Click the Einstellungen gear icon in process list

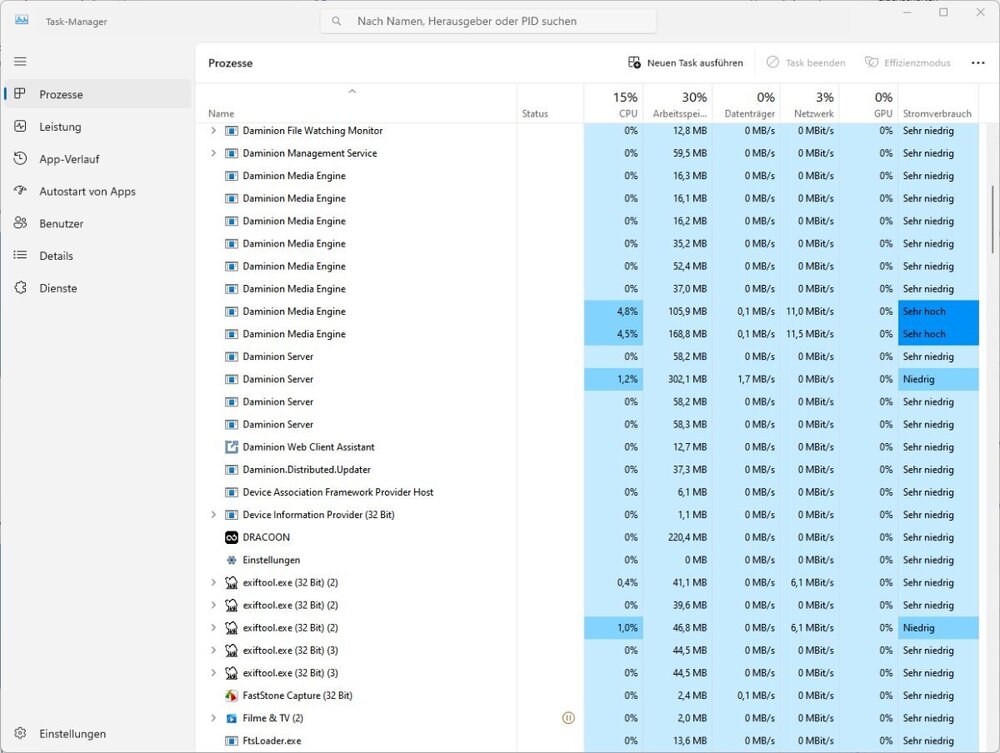tap(231, 560)
